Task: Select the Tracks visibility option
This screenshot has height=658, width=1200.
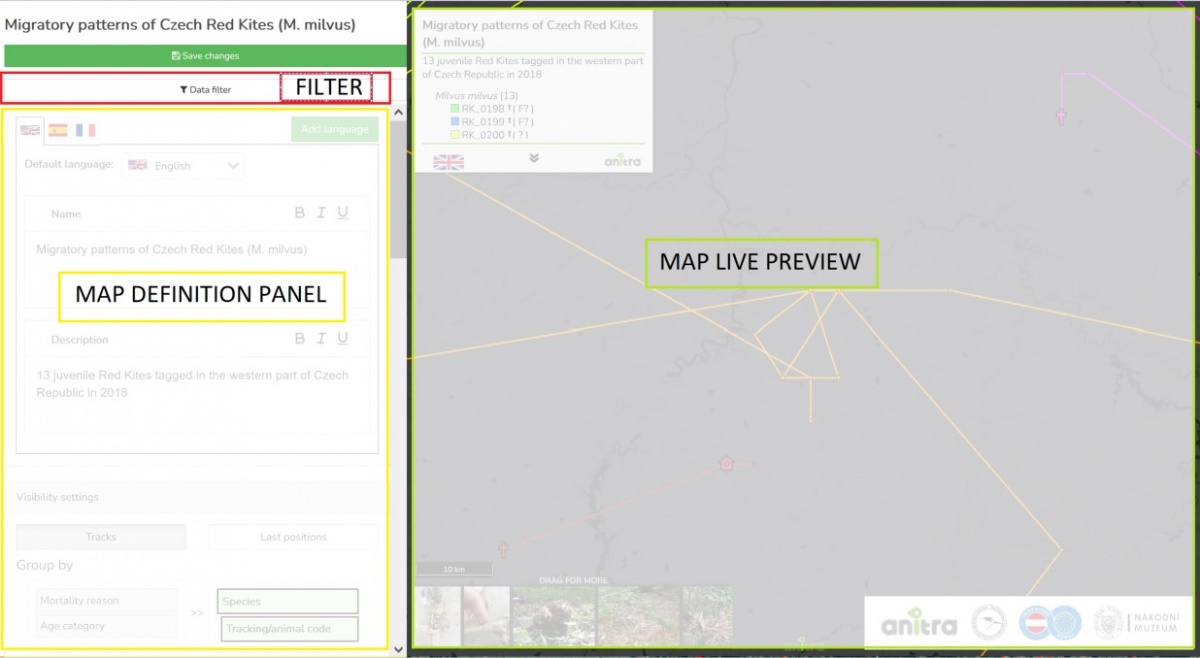Action: pos(101,537)
